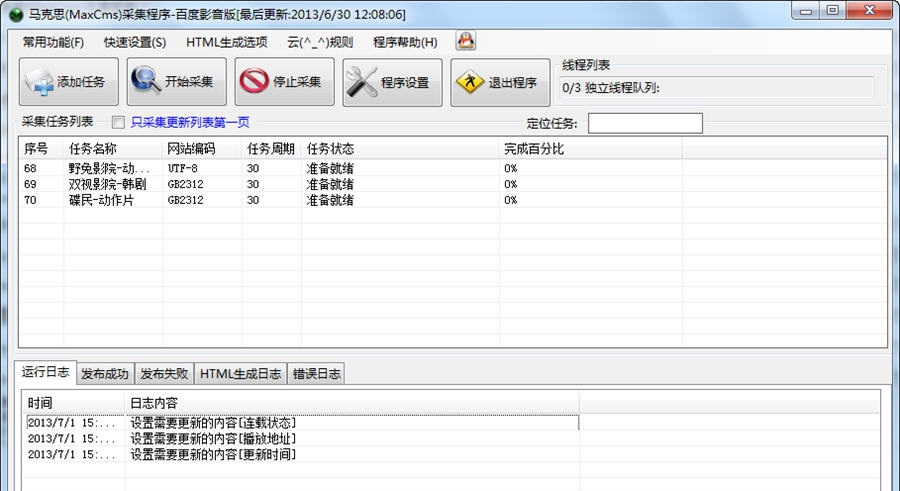Screen dimensions: 900x491
Task: Click the 只采集更新列表第一页 blue label
Action: [190, 122]
